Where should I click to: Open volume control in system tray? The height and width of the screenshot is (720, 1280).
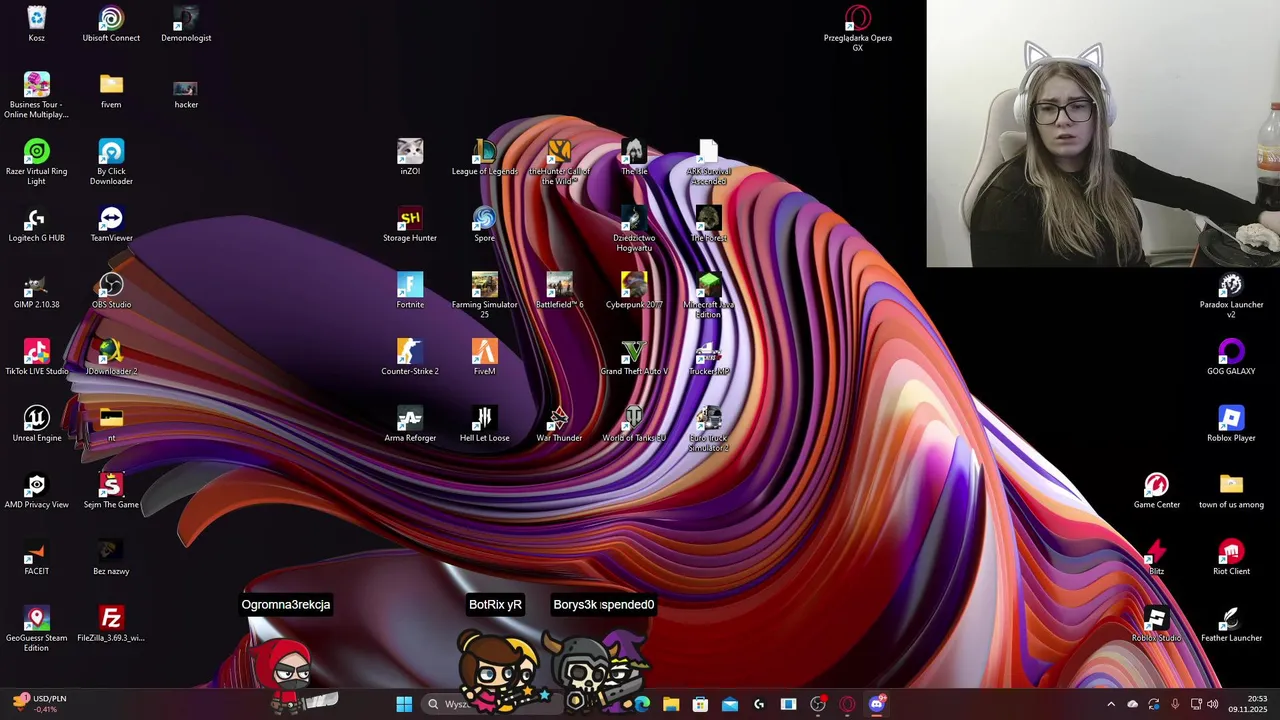click(x=1212, y=704)
